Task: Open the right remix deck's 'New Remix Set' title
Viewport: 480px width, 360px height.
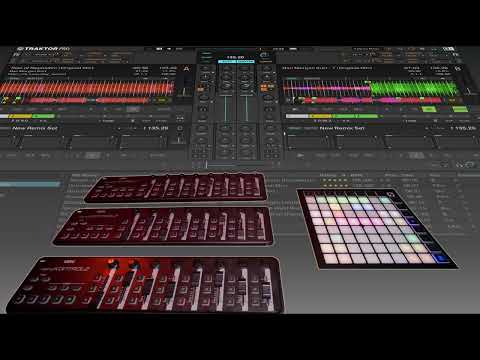Action: (x=342, y=128)
